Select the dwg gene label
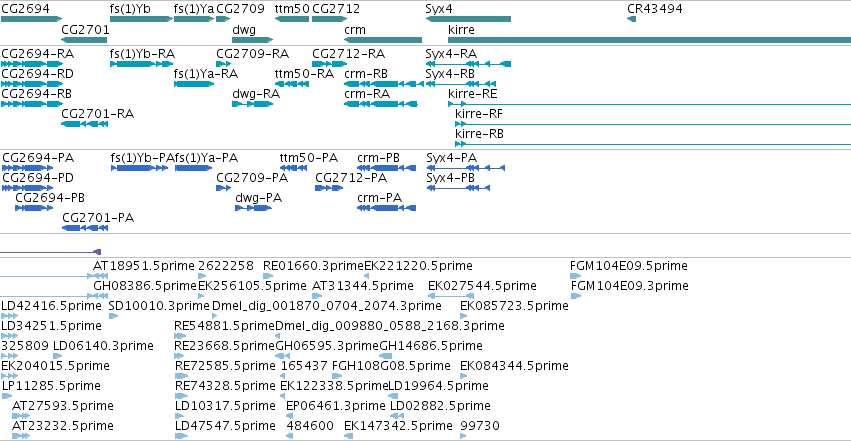851x441 pixels. coord(244,30)
